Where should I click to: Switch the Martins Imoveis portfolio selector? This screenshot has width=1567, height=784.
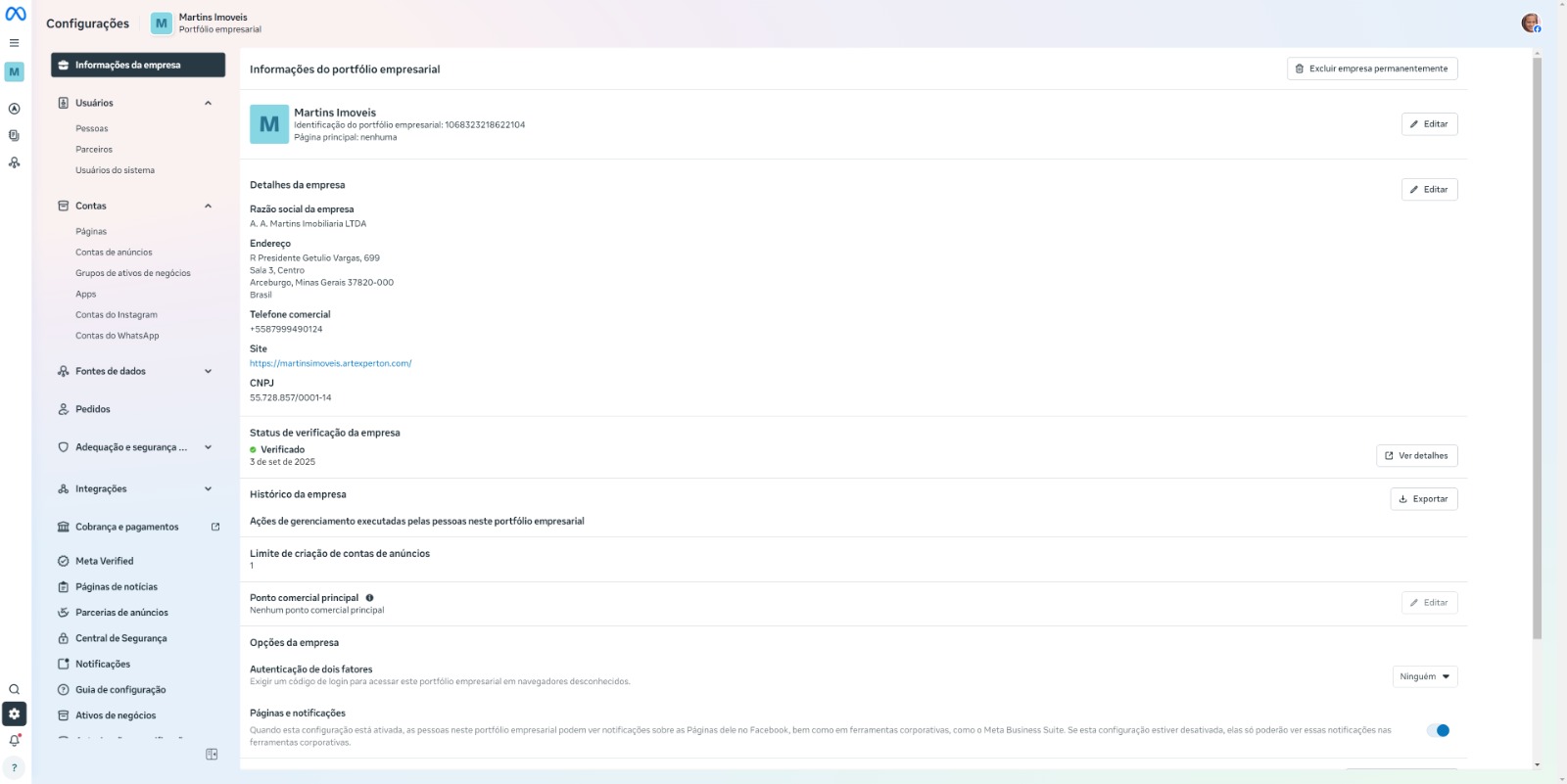coord(207,23)
